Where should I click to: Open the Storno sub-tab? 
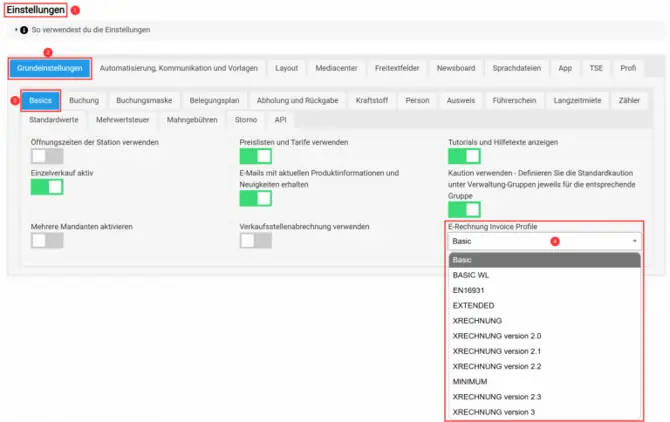tap(246, 120)
